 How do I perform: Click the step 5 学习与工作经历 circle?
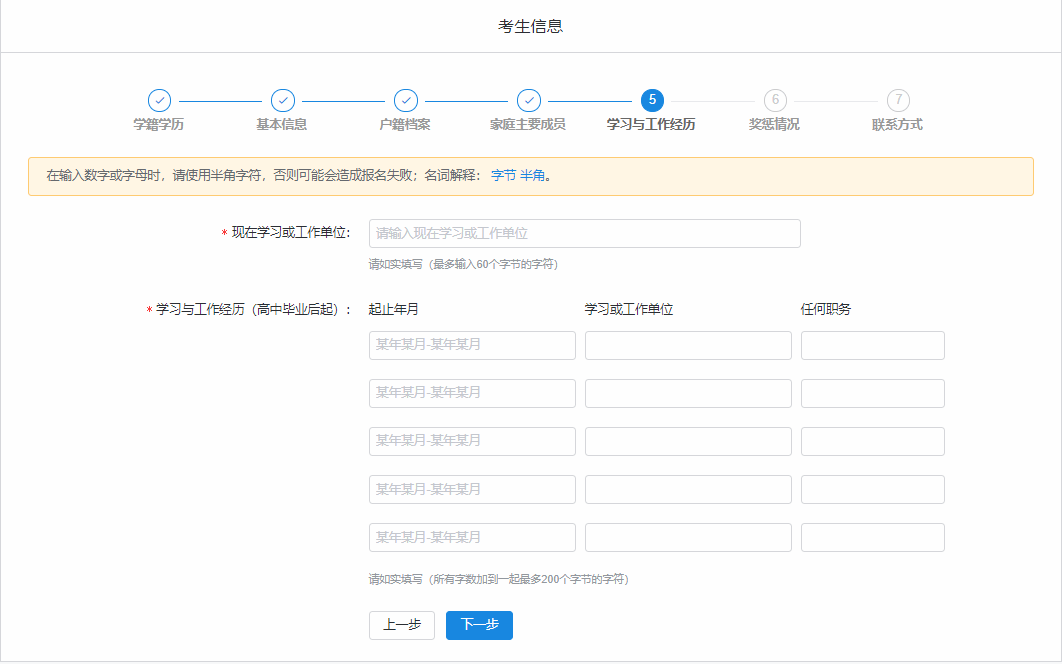coord(651,100)
